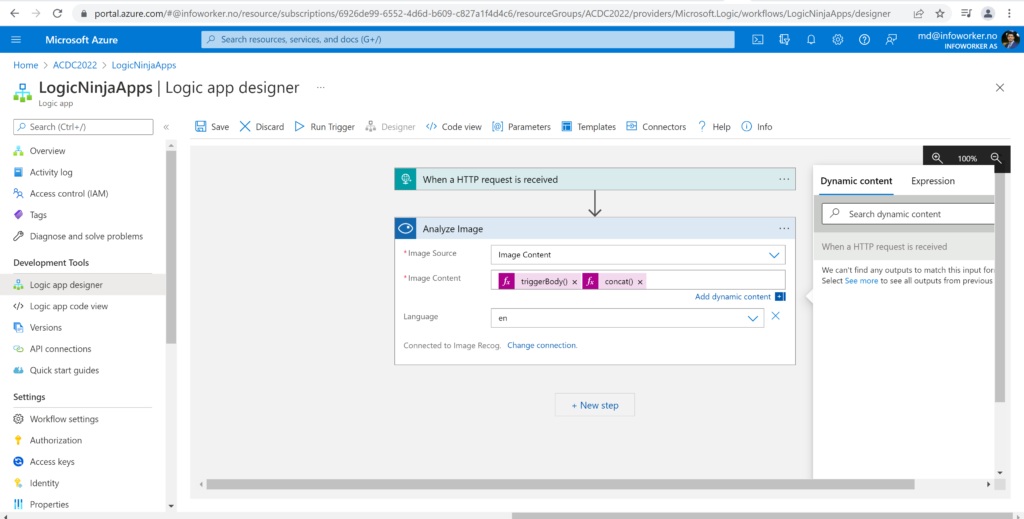Open the notifications bell
Image resolution: width=1024 pixels, height=519 pixels.
[811, 40]
